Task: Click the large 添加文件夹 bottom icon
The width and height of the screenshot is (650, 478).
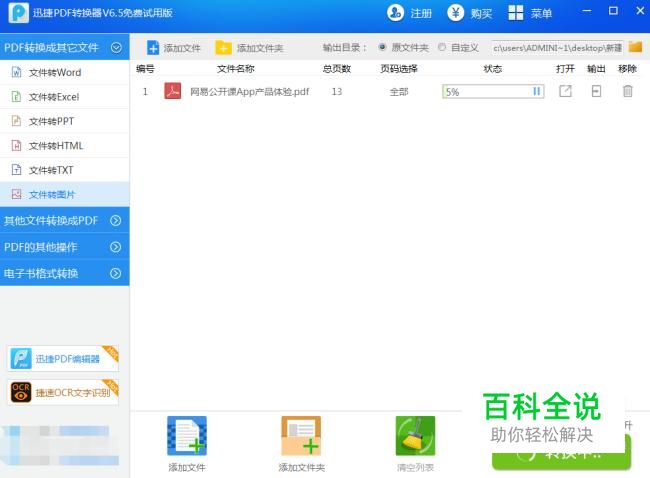Action: 301,436
